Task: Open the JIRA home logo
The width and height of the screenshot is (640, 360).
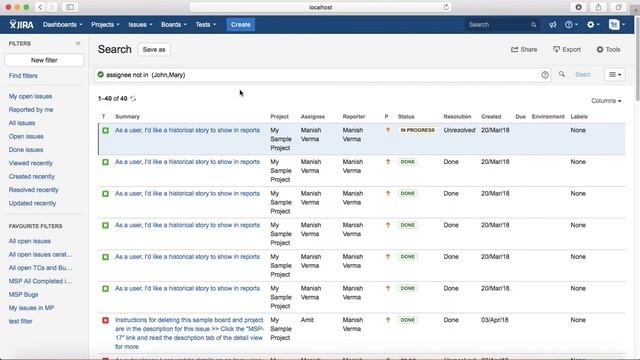Action: coord(22,24)
